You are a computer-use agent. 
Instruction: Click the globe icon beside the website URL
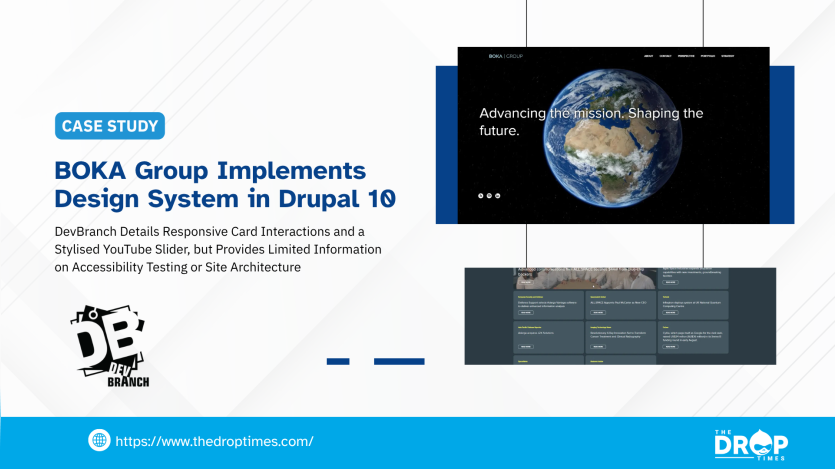pyautogui.click(x=99, y=440)
